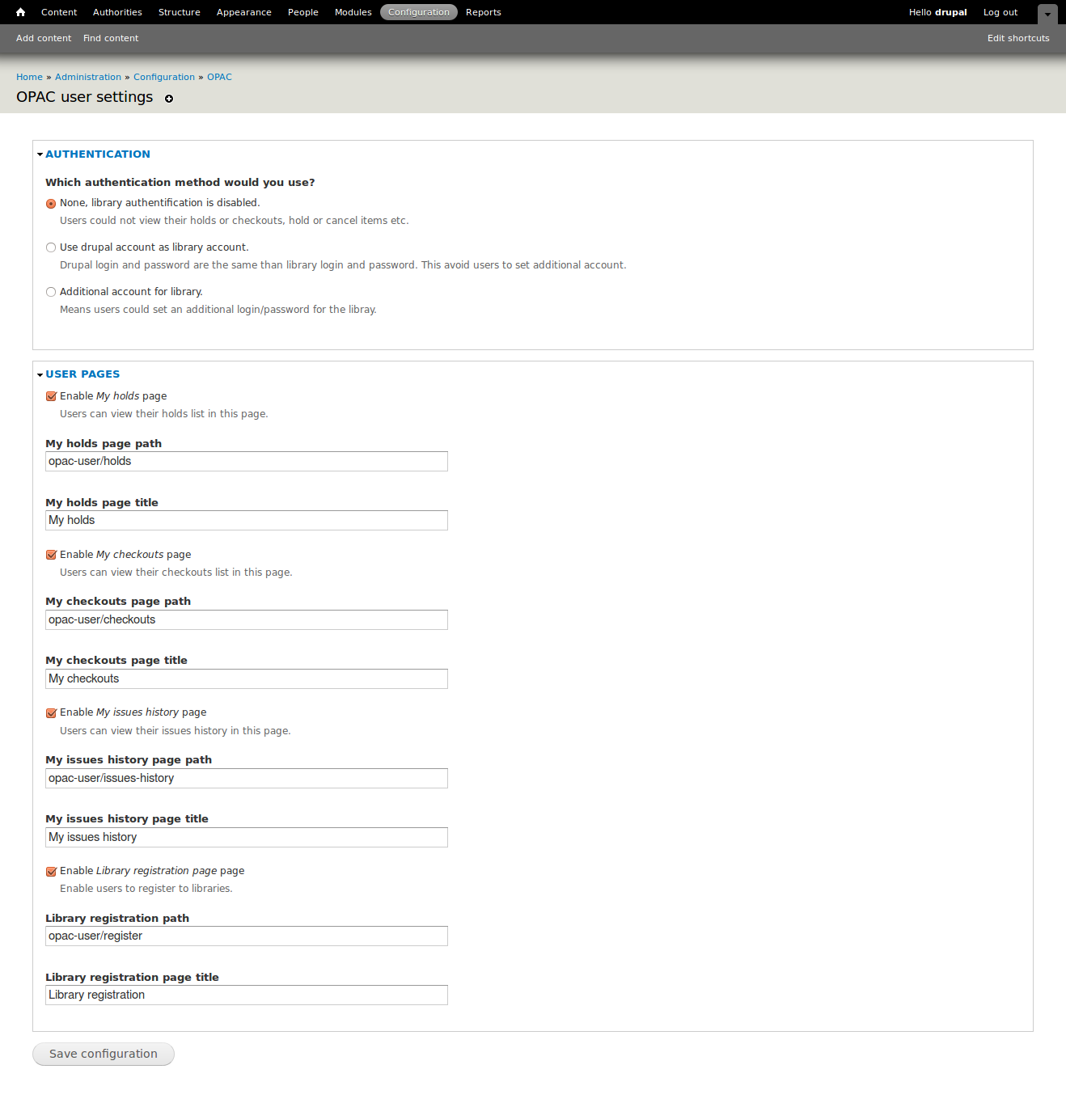The height and width of the screenshot is (1120, 1066).
Task: Collapse the Authentication fieldset
Action: pyautogui.click(x=98, y=154)
